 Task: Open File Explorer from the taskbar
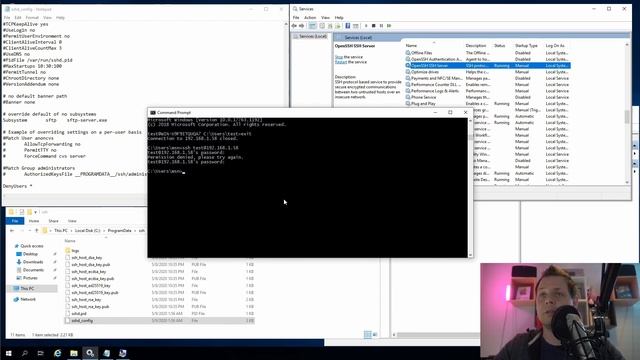pyautogui.click(x=74, y=353)
